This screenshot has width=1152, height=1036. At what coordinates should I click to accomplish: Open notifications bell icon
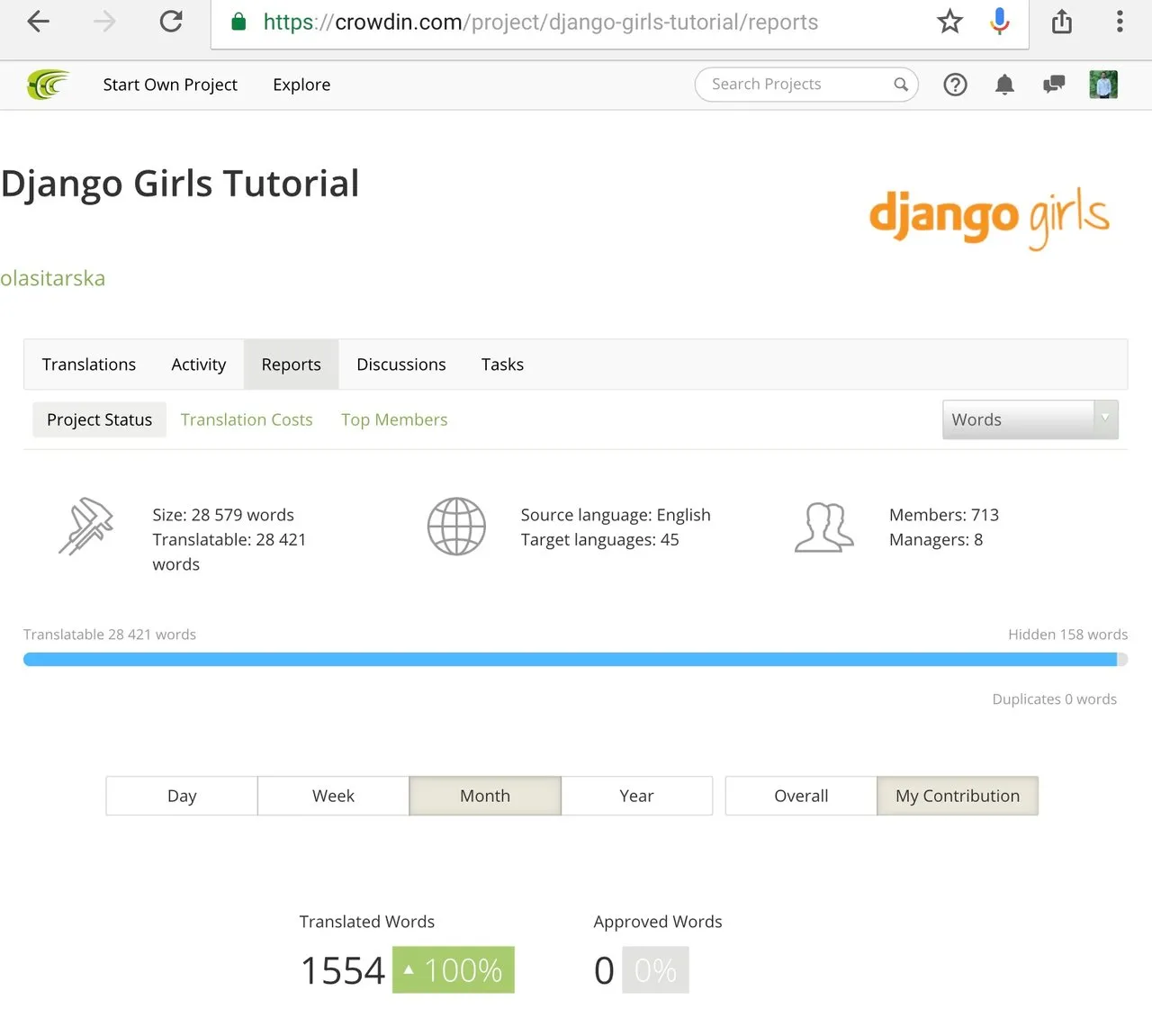pyautogui.click(x=1004, y=85)
